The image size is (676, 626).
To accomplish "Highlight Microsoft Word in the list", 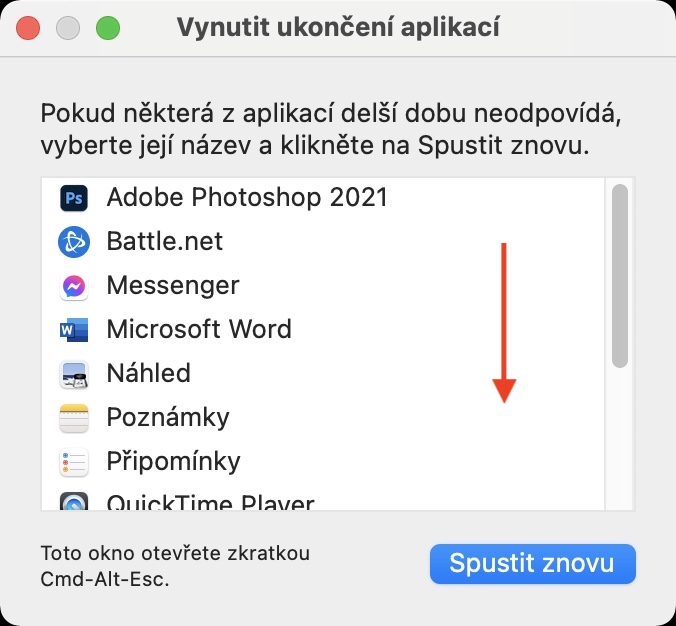I will pos(199,330).
